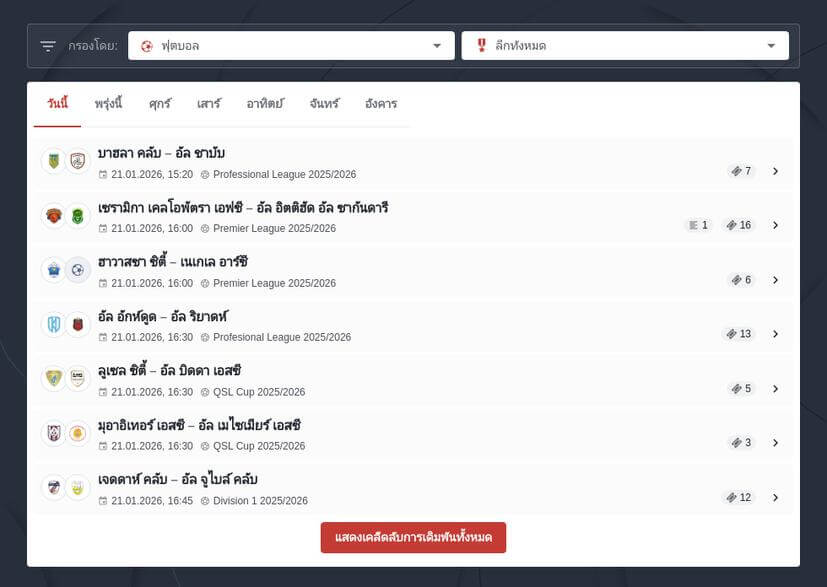Switch to the "ศุกร์" tab

[x=158, y=102]
